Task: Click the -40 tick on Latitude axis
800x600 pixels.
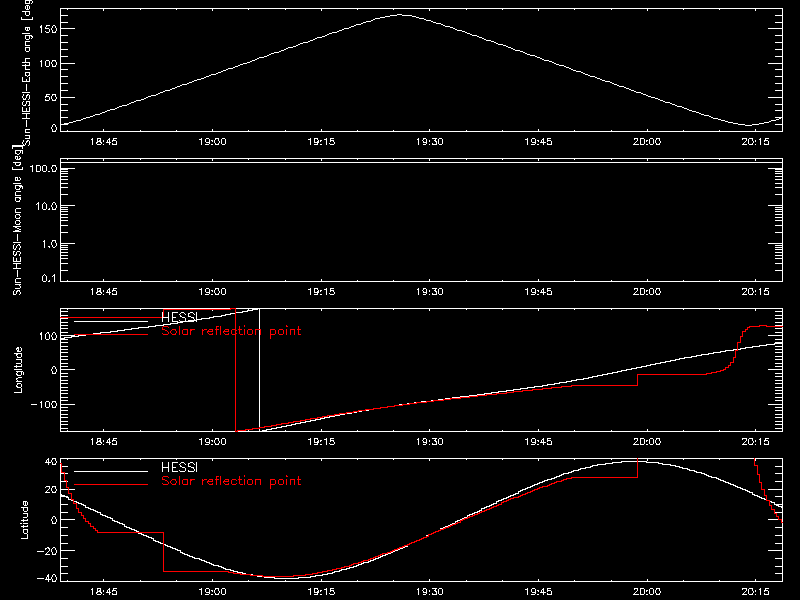Action: 47,579
